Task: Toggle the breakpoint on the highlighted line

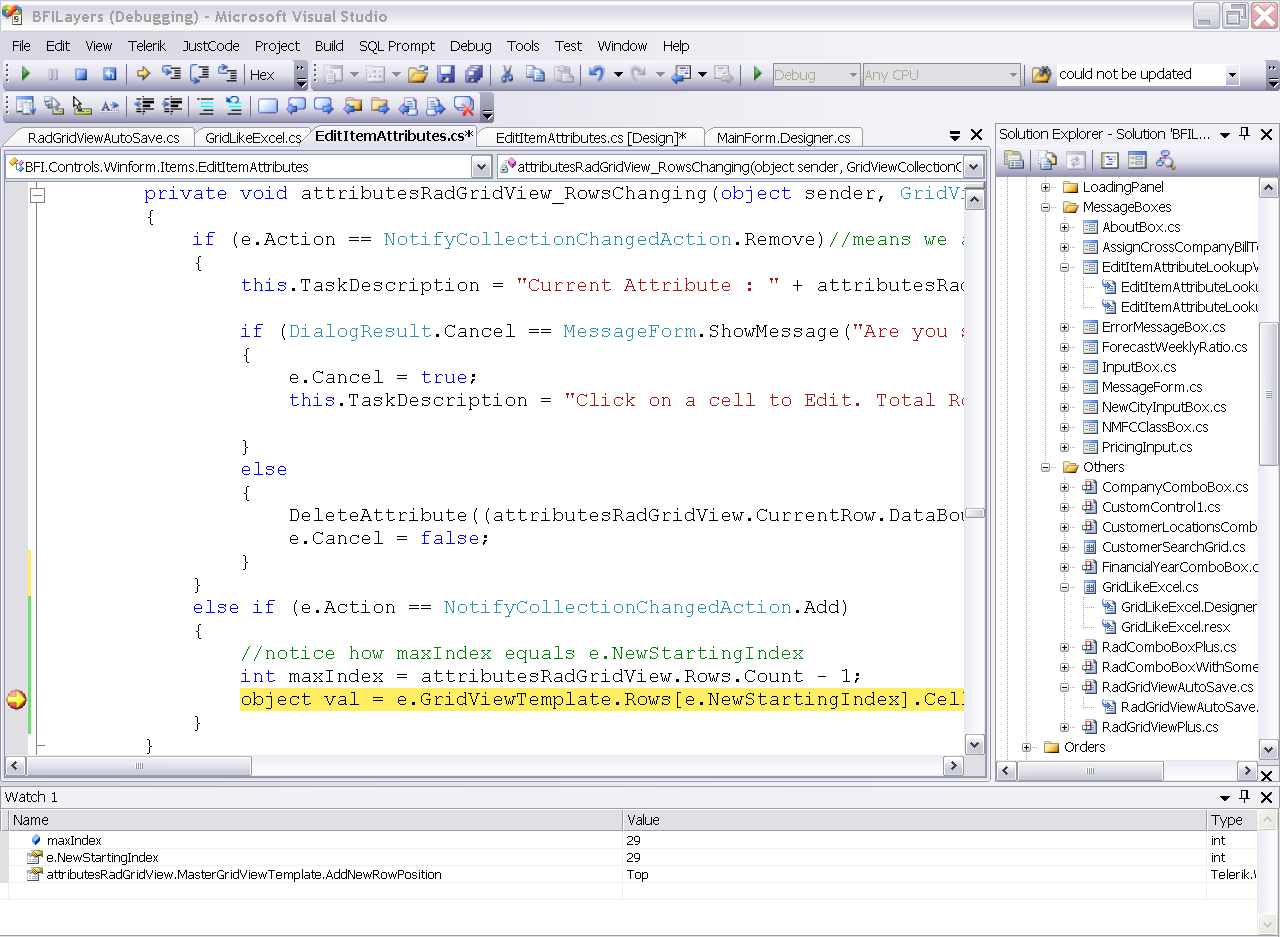Action: click(x=16, y=700)
